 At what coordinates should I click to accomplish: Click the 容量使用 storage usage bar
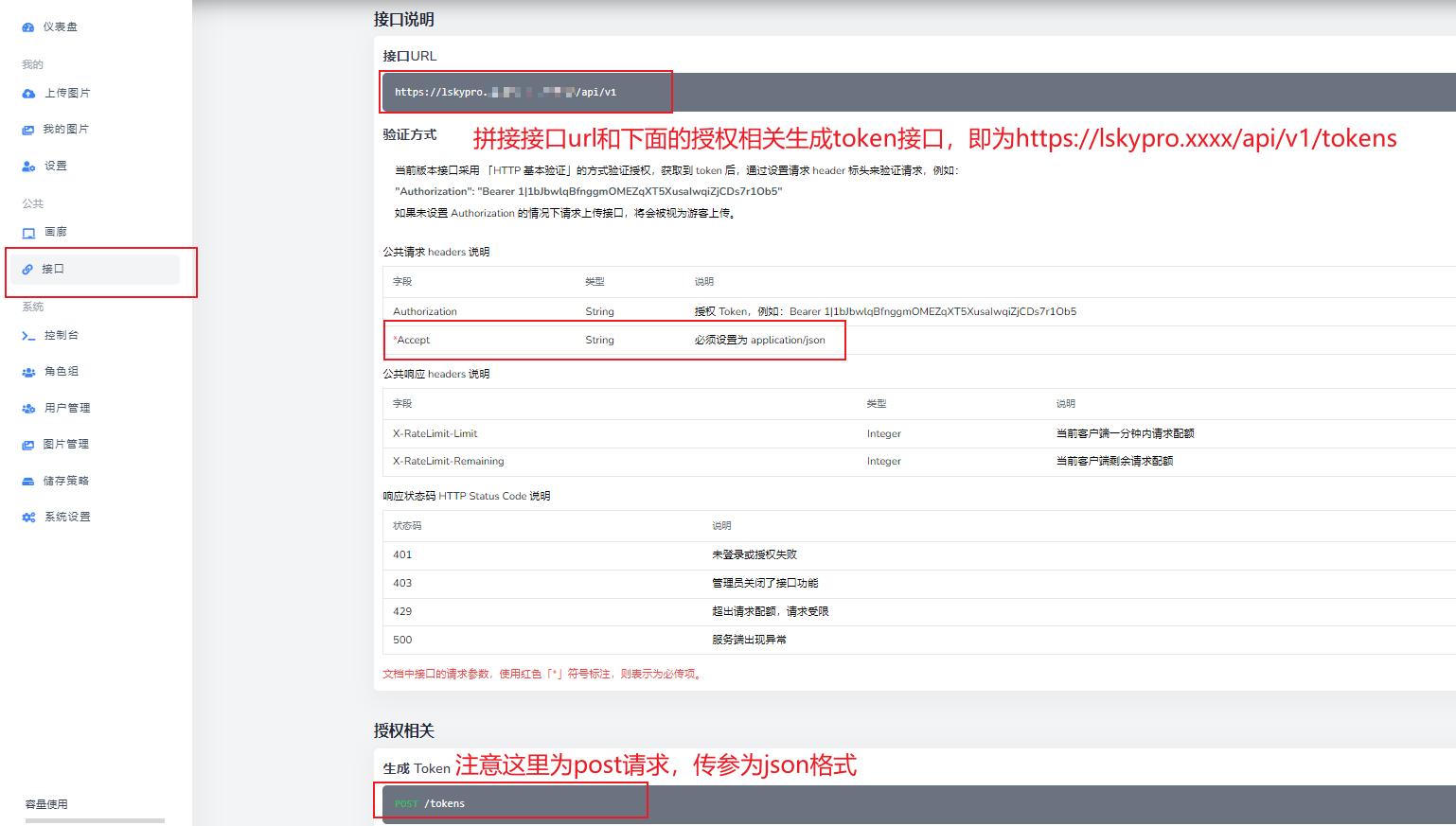coord(95,820)
